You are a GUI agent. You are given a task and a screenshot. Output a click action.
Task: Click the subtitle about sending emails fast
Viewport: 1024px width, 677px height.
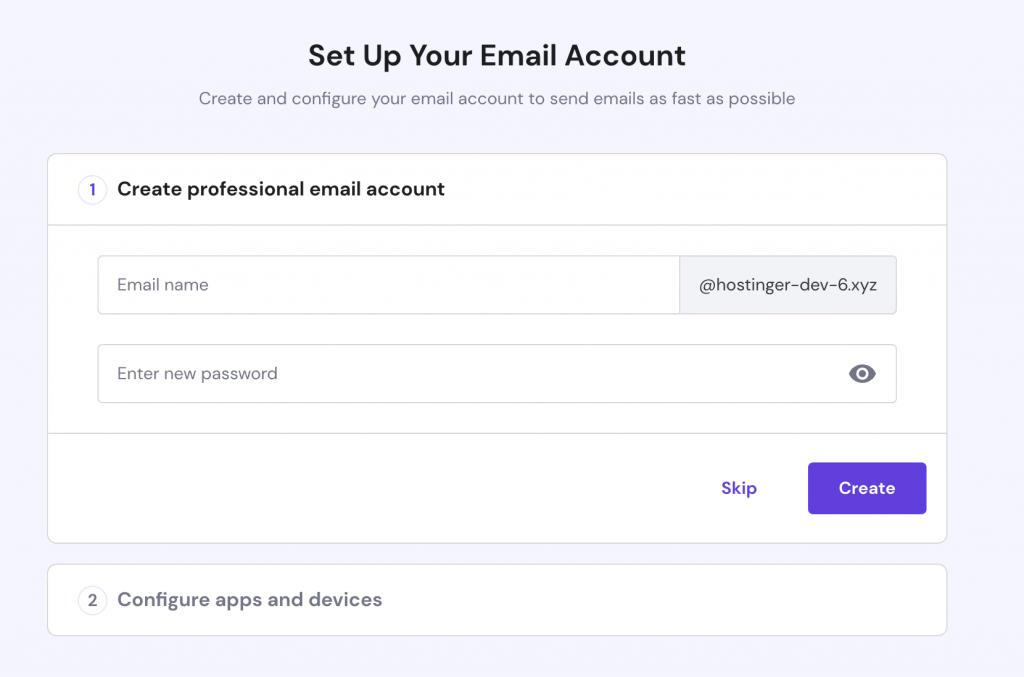pos(497,99)
